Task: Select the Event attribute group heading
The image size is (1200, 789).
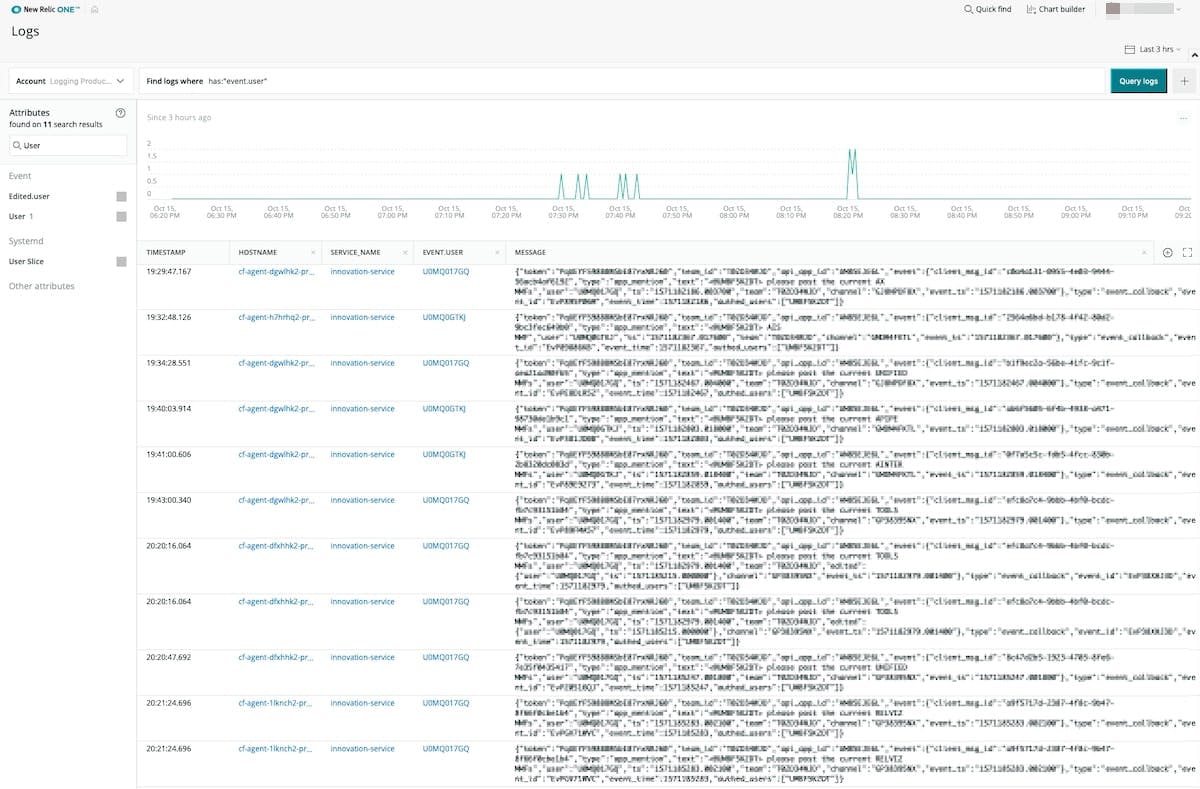Action: pos(20,176)
